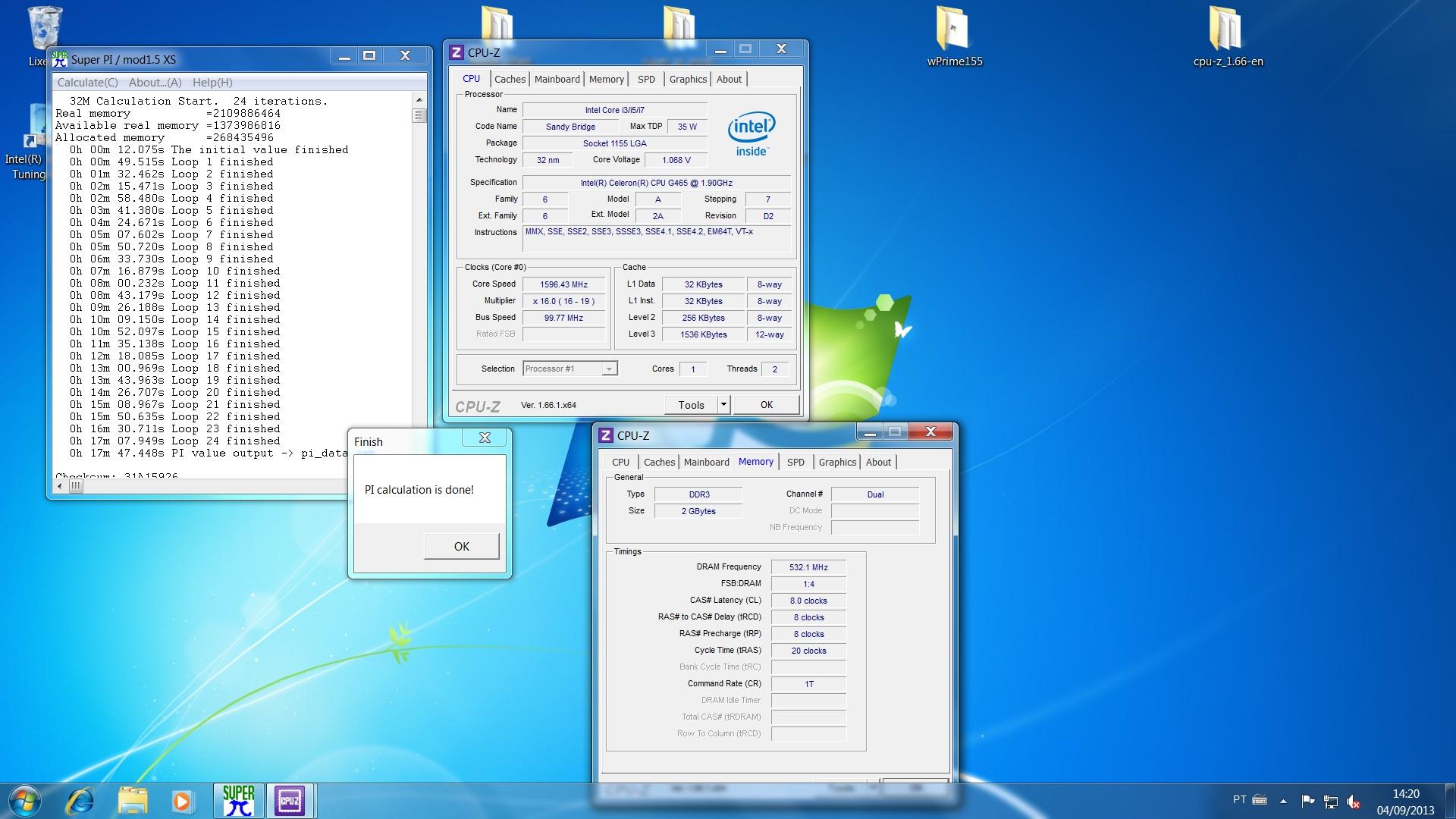Image resolution: width=1456 pixels, height=819 pixels.
Task: Click the Level 3 cache value 1536 KBytes
Action: point(703,334)
